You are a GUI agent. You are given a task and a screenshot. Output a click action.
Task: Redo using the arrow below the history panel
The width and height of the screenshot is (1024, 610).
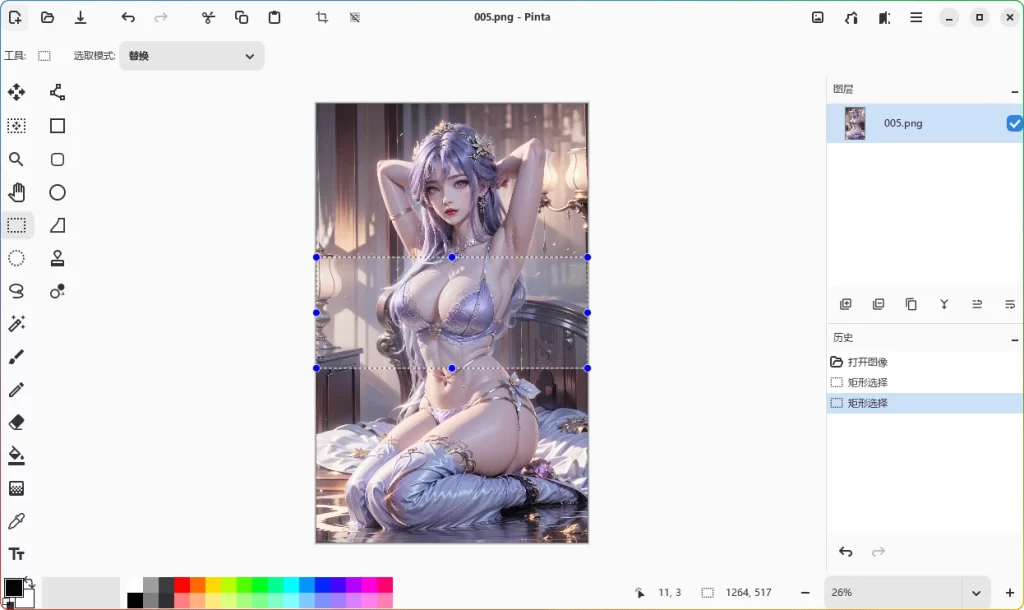[878, 551]
